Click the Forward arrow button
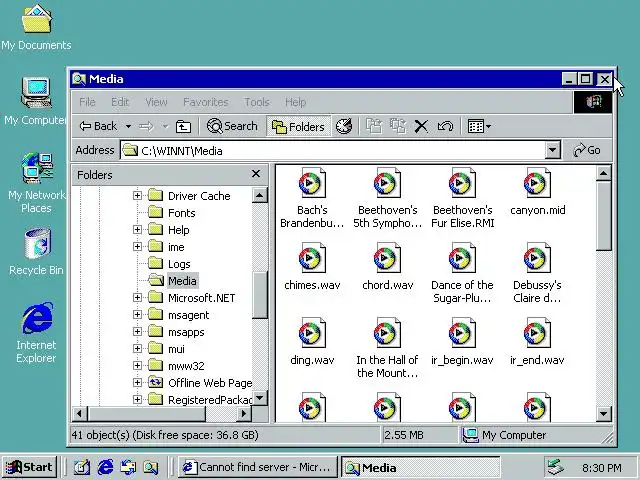The image size is (640, 480). (x=147, y=127)
